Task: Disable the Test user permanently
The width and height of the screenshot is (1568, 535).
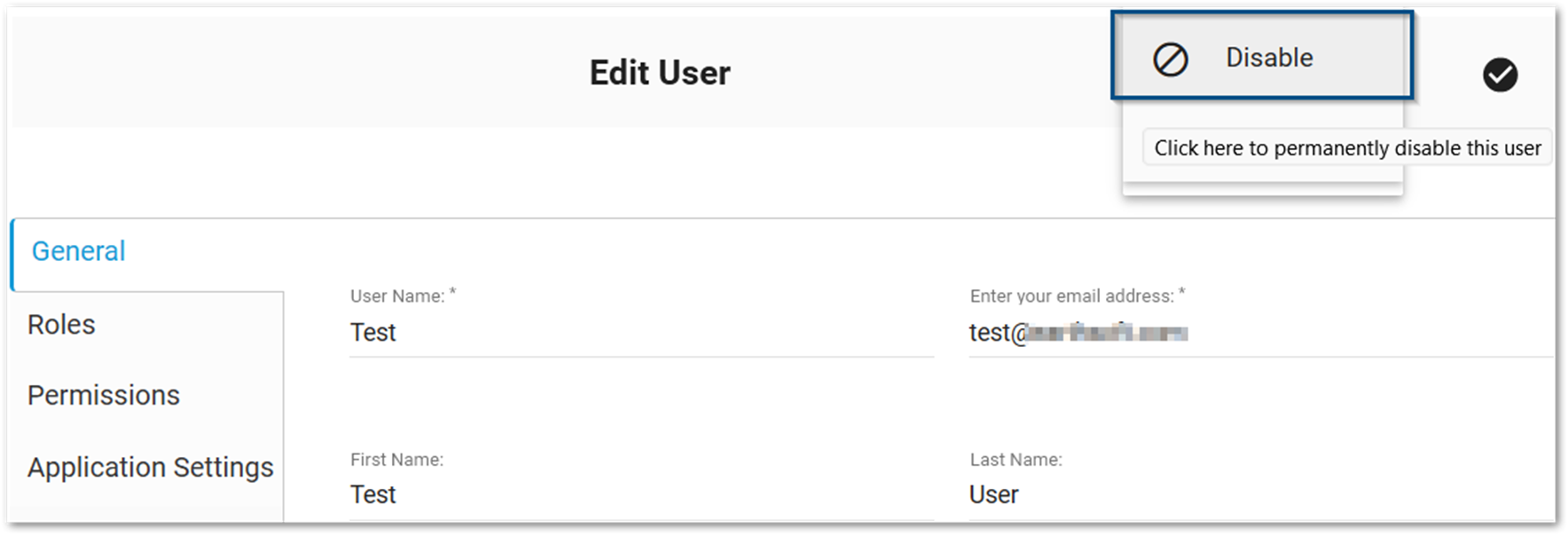Action: tap(1263, 57)
